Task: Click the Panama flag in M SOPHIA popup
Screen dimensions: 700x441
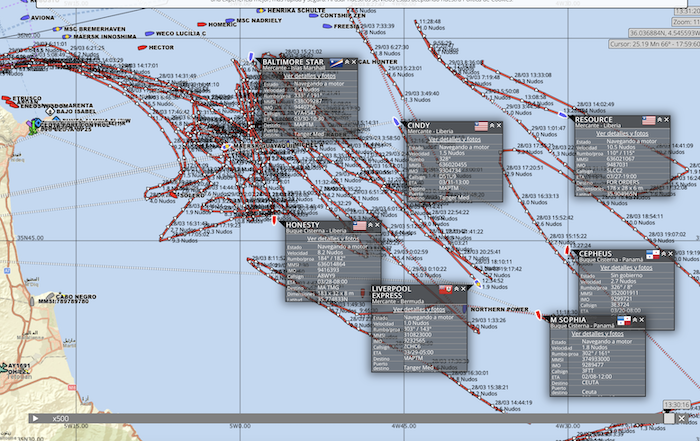Action: tap(624, 320)
